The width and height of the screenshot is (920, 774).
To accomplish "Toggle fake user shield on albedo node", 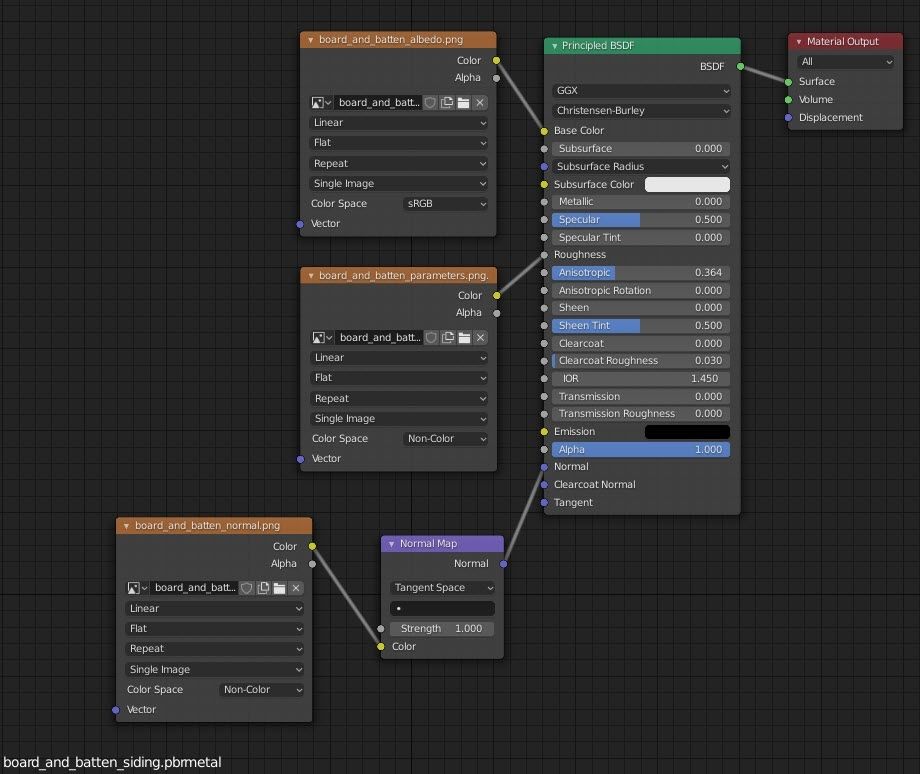I will point(431,103).
